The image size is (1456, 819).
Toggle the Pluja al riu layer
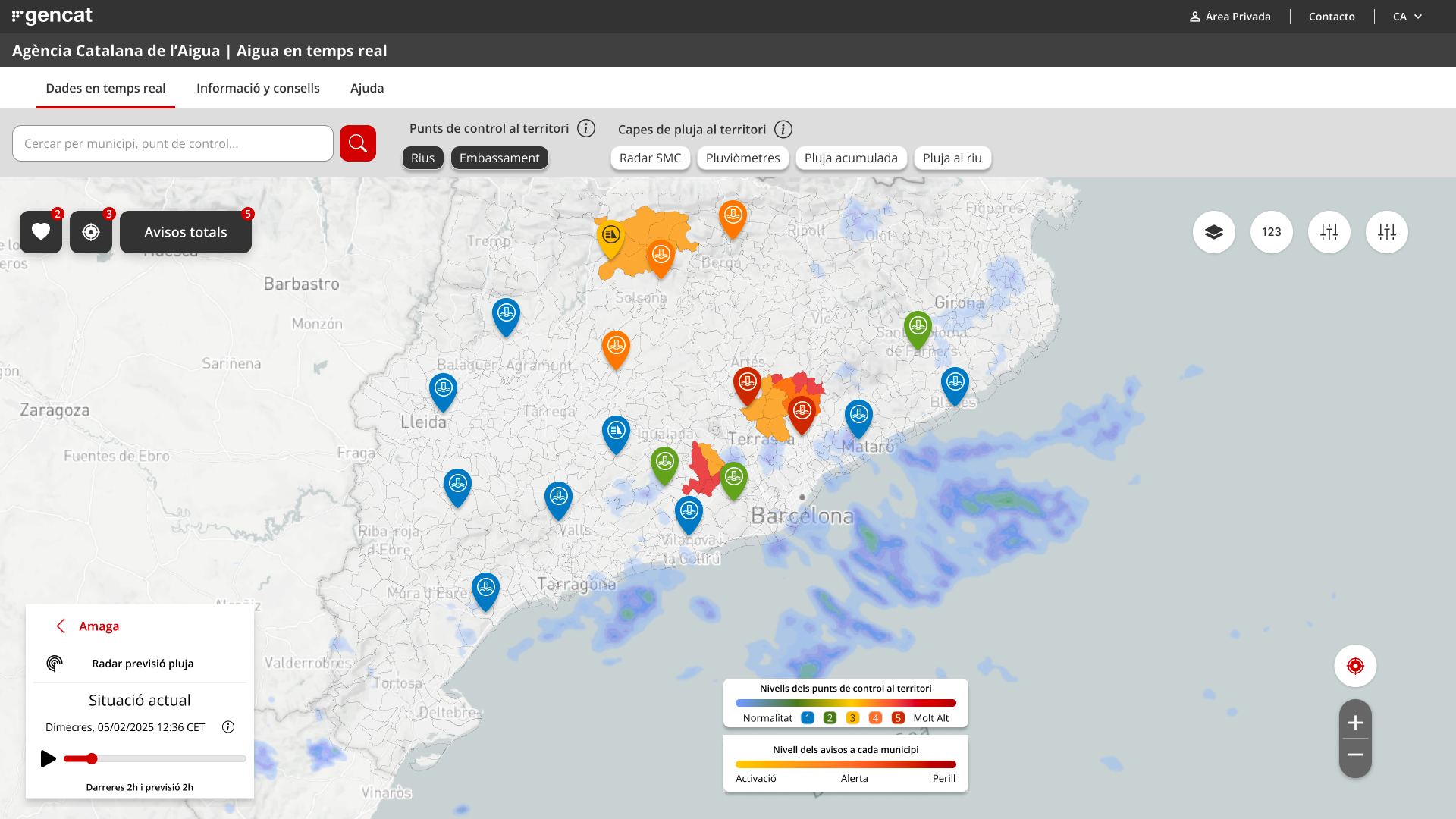click(x=952, y=158)
